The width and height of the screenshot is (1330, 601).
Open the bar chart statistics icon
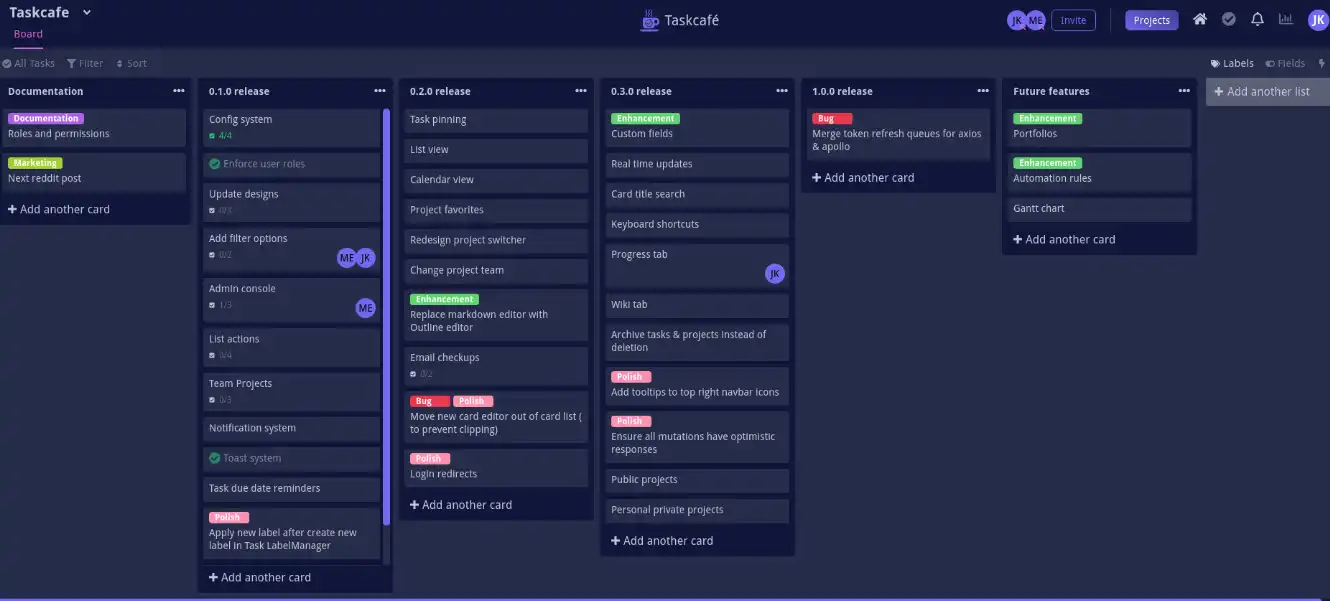click(x=1286, y=19)
